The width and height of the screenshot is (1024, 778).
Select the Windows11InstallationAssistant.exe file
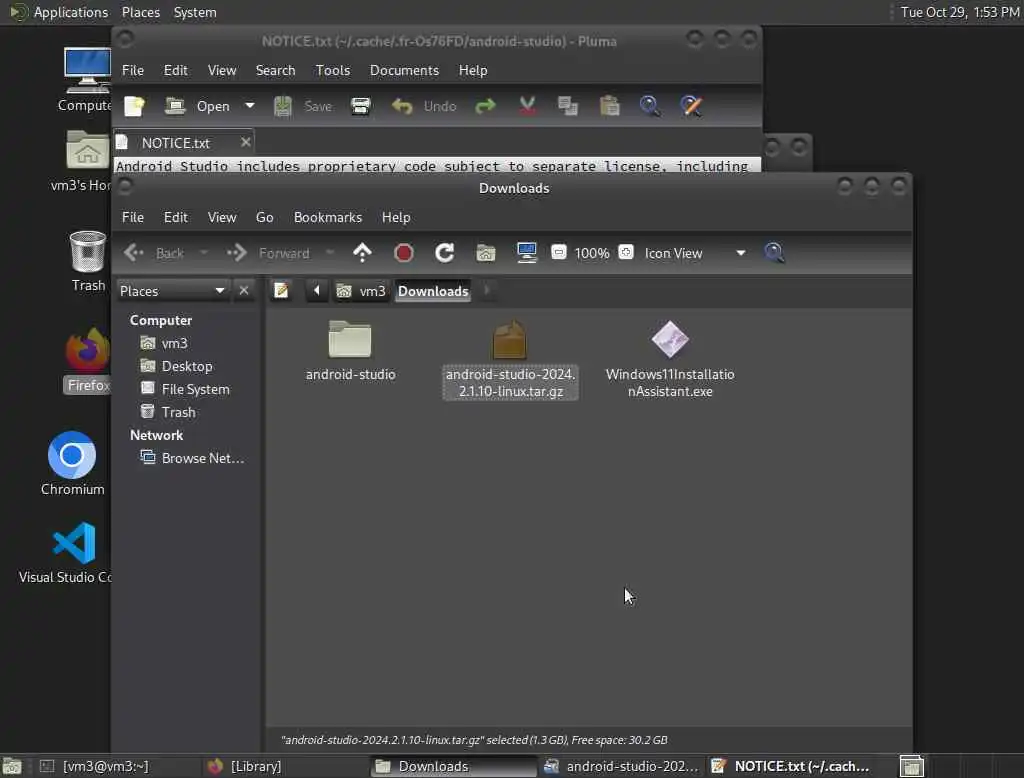(x=670, y=359)
